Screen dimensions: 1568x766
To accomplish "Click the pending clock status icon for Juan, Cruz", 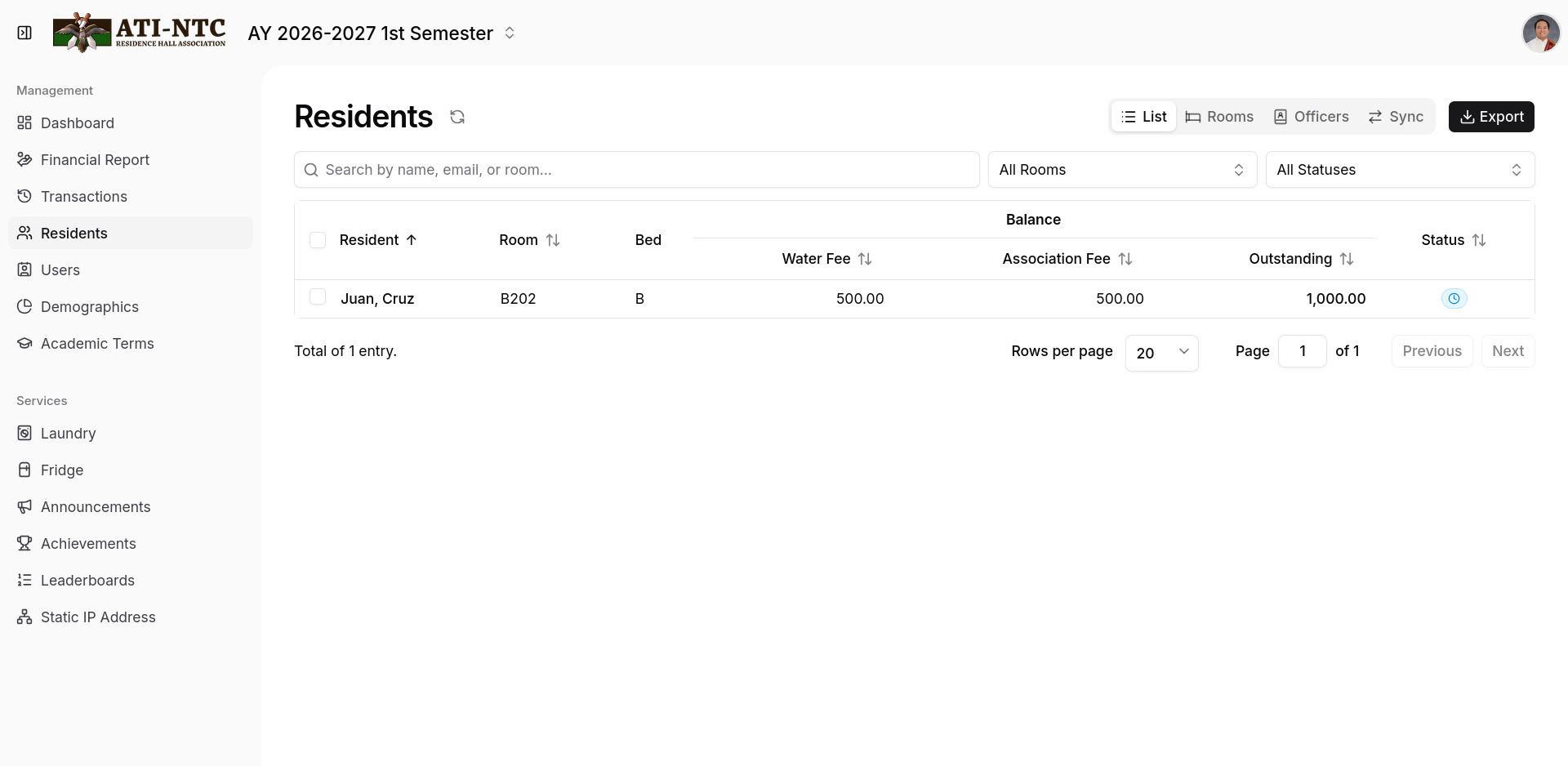I will 1454,299.
